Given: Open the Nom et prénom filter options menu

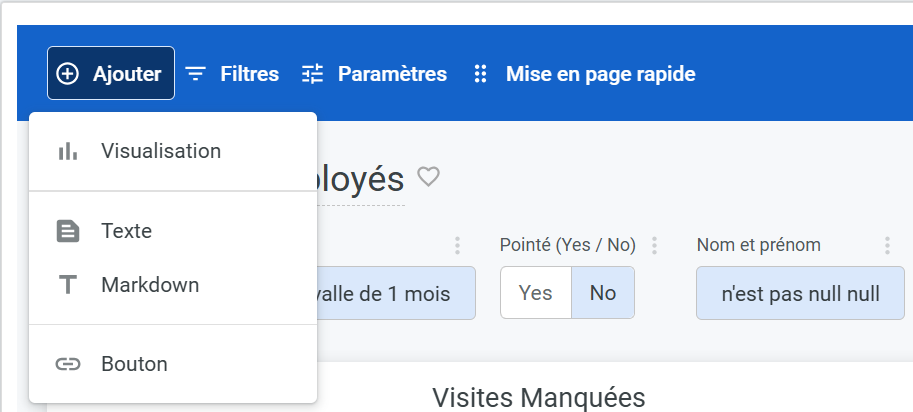Looking at the screenshot, I should (887, 245).
